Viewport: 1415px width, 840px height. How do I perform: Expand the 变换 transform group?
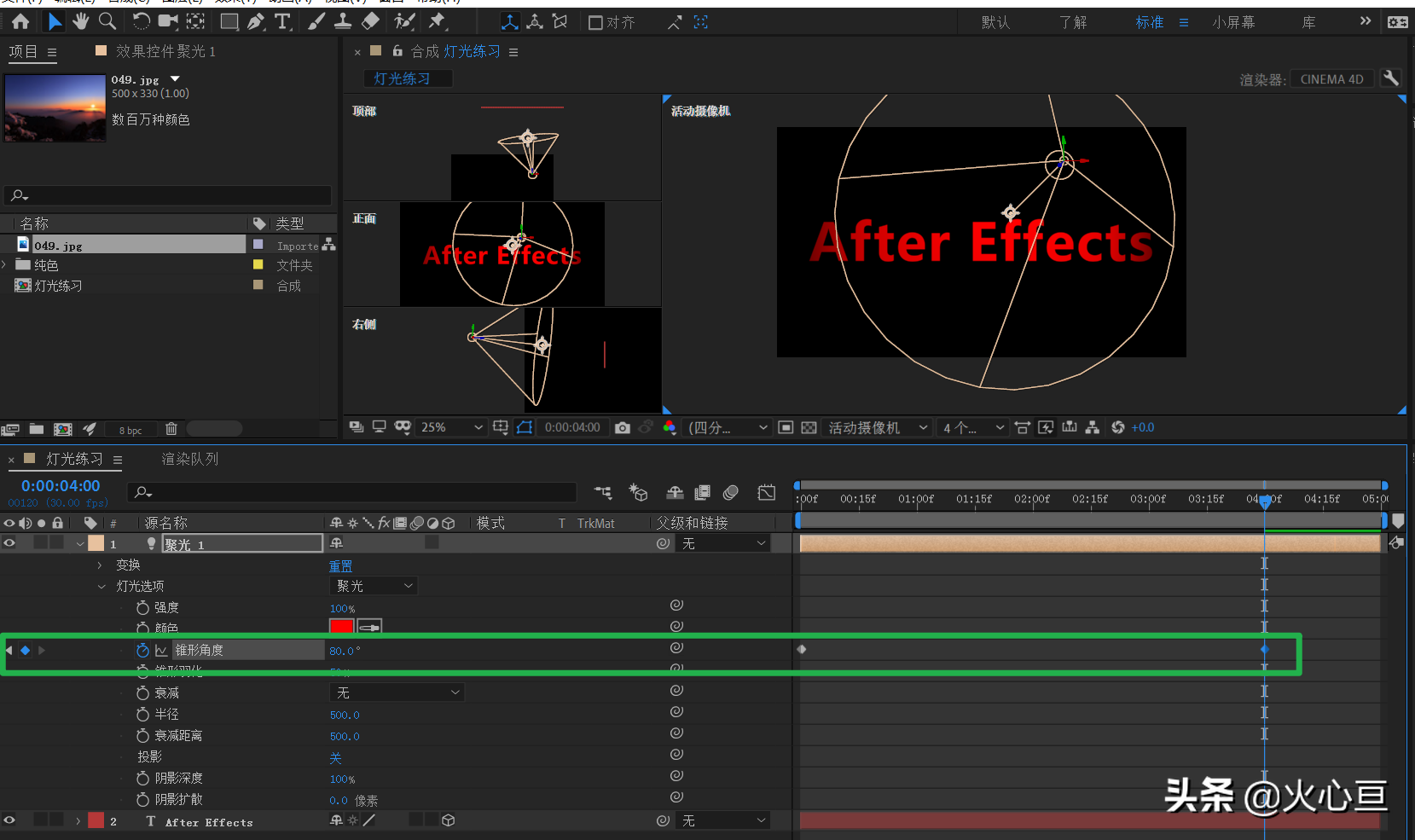pos(100,565)
